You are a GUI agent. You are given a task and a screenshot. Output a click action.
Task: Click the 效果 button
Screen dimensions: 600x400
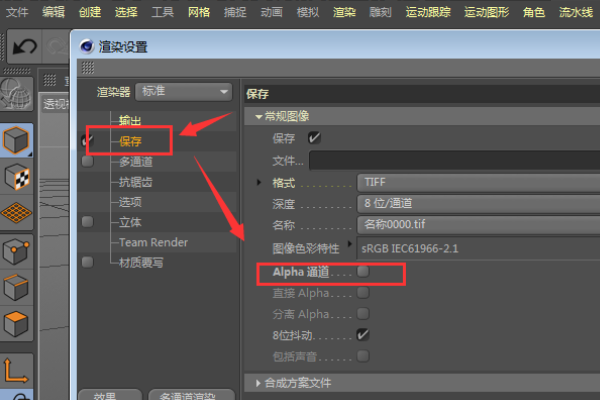110,395
